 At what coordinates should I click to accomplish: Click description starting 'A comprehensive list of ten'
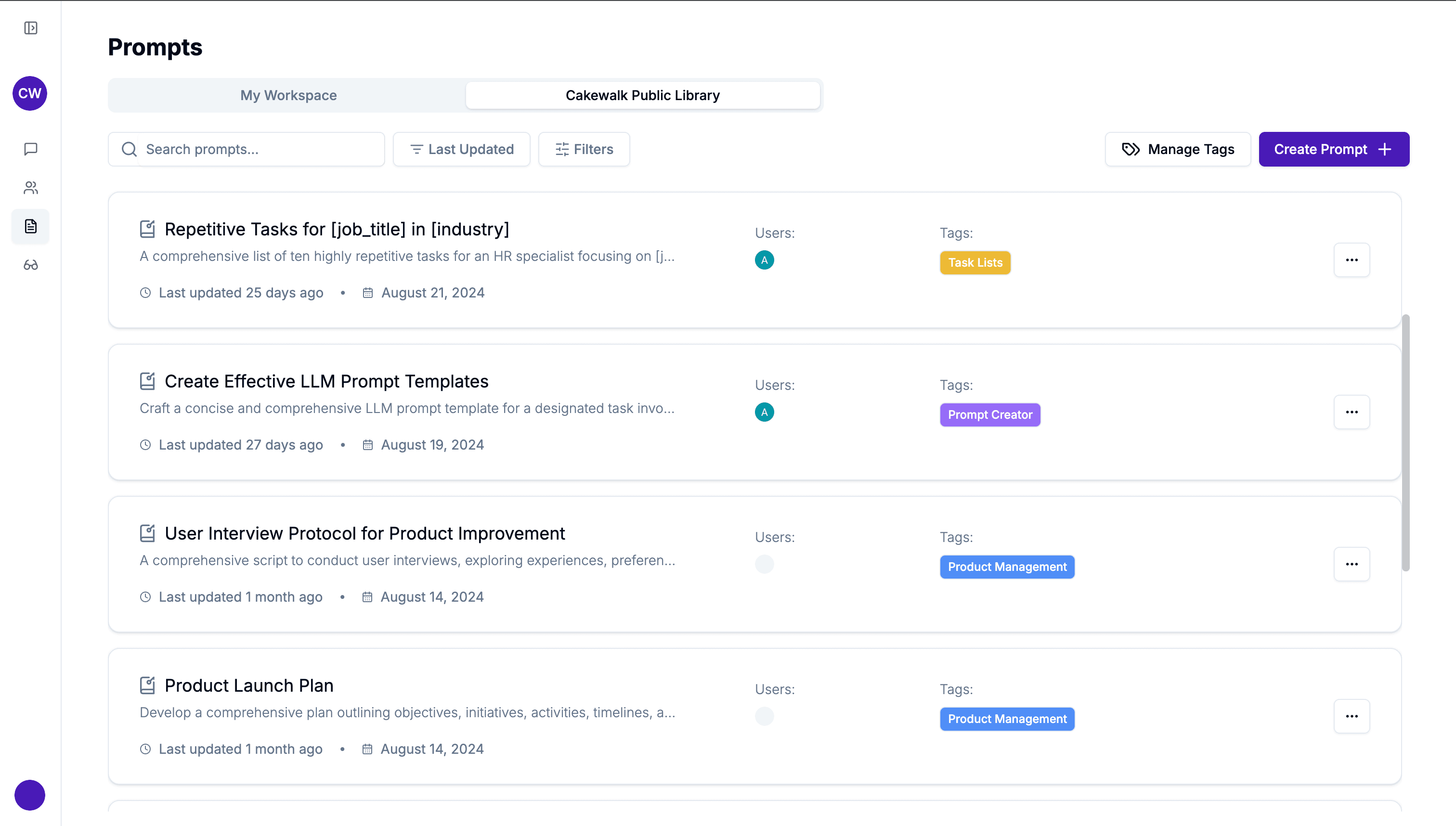(x=407, y=257)
